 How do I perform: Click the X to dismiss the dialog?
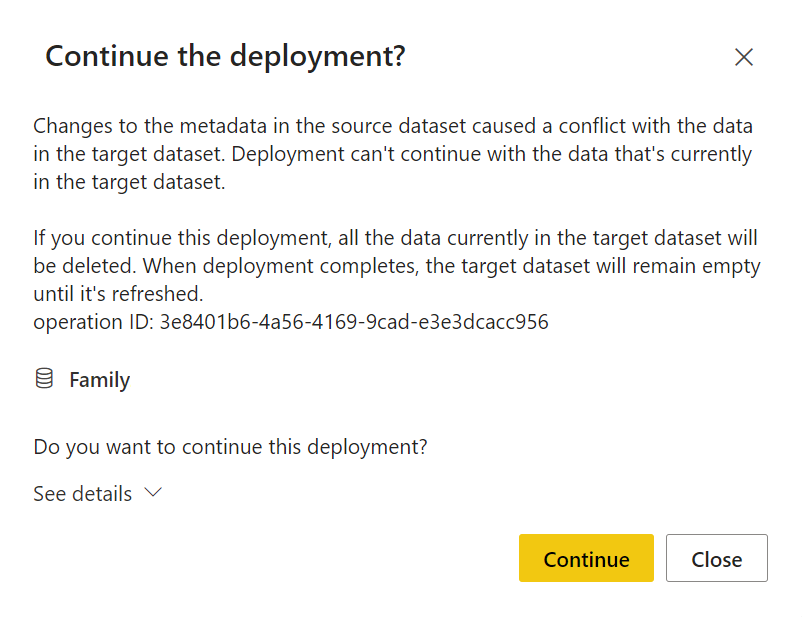[744, 57]
